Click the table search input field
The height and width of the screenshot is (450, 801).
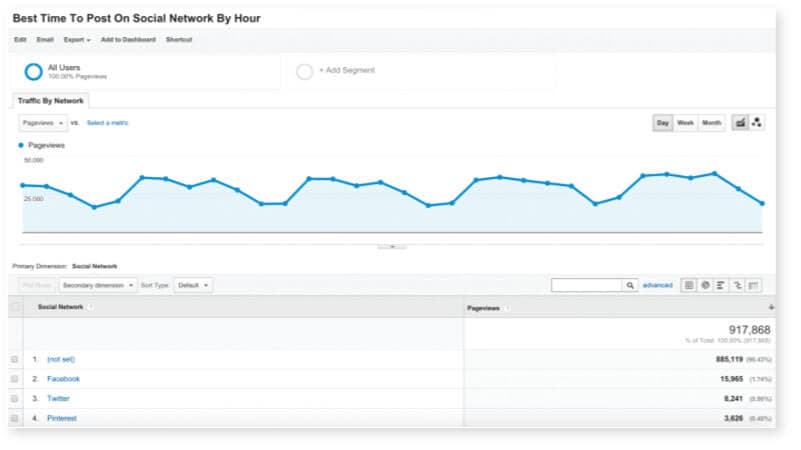[587, 285]
